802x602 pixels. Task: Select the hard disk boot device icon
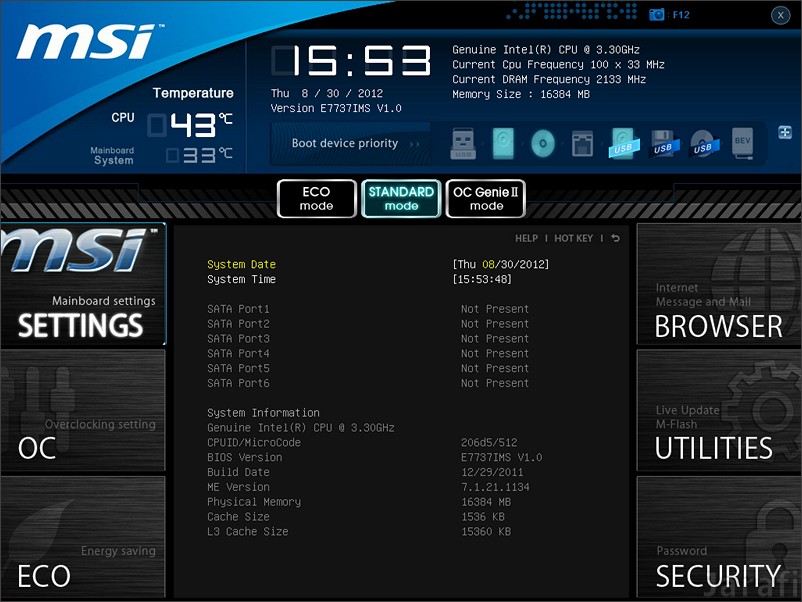[503, 144]
